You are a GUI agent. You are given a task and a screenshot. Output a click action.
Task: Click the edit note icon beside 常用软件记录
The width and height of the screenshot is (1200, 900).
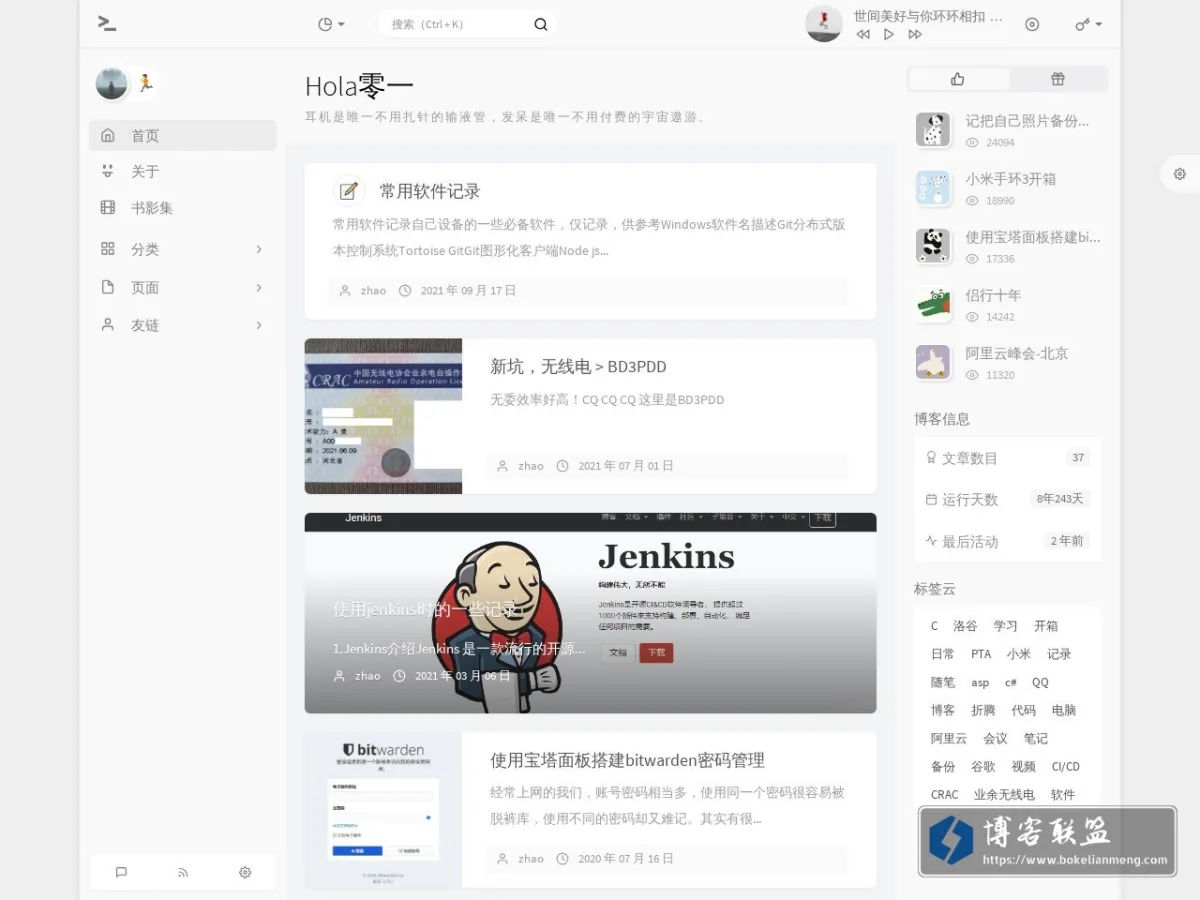(x=348, y=190)
